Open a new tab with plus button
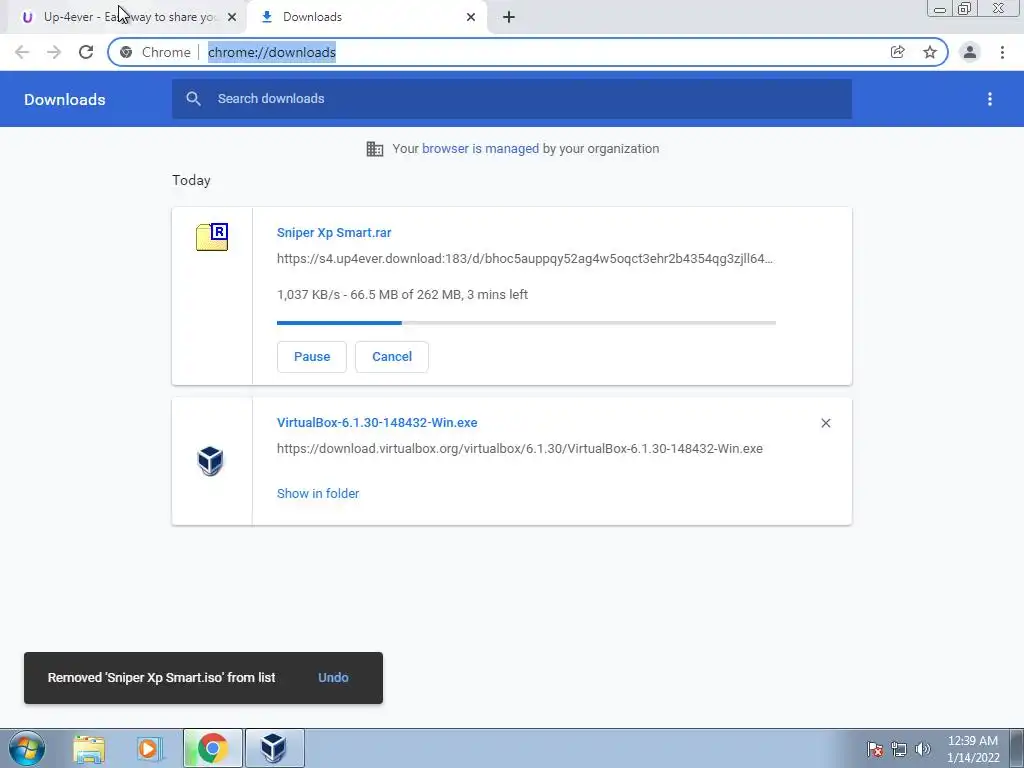1024x768 pixels. tap(509, 17)
